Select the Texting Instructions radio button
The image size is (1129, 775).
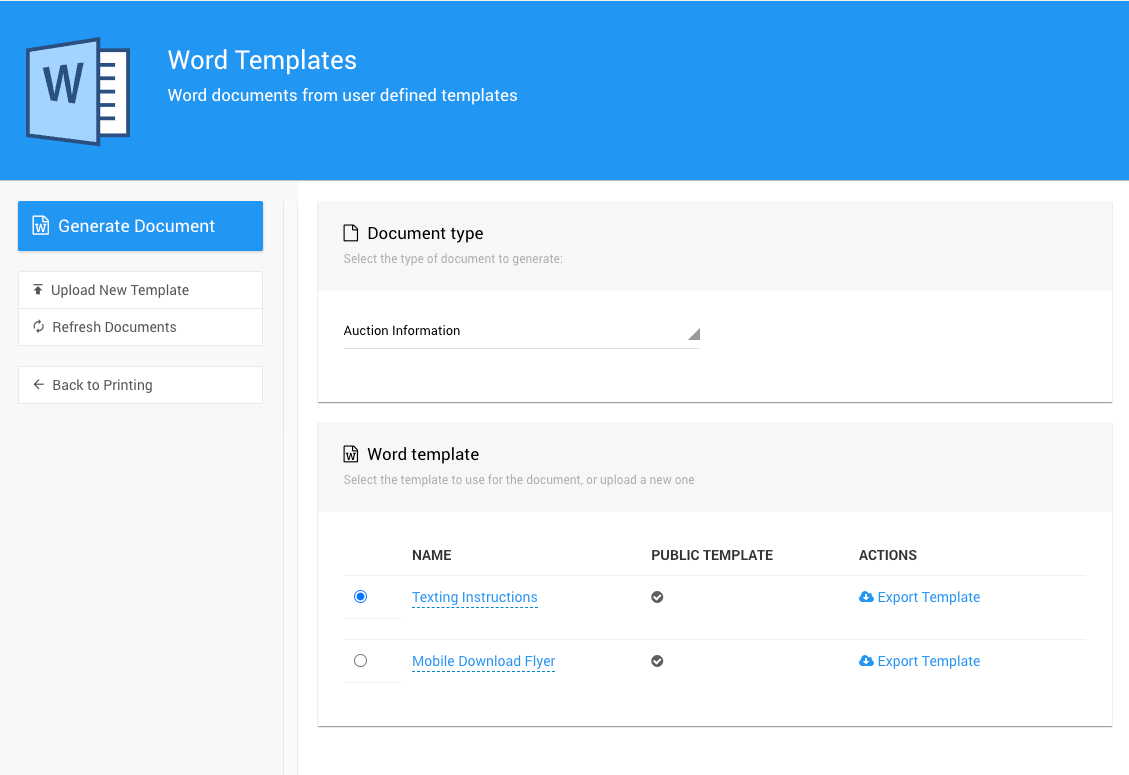click(x=361, y=597)
